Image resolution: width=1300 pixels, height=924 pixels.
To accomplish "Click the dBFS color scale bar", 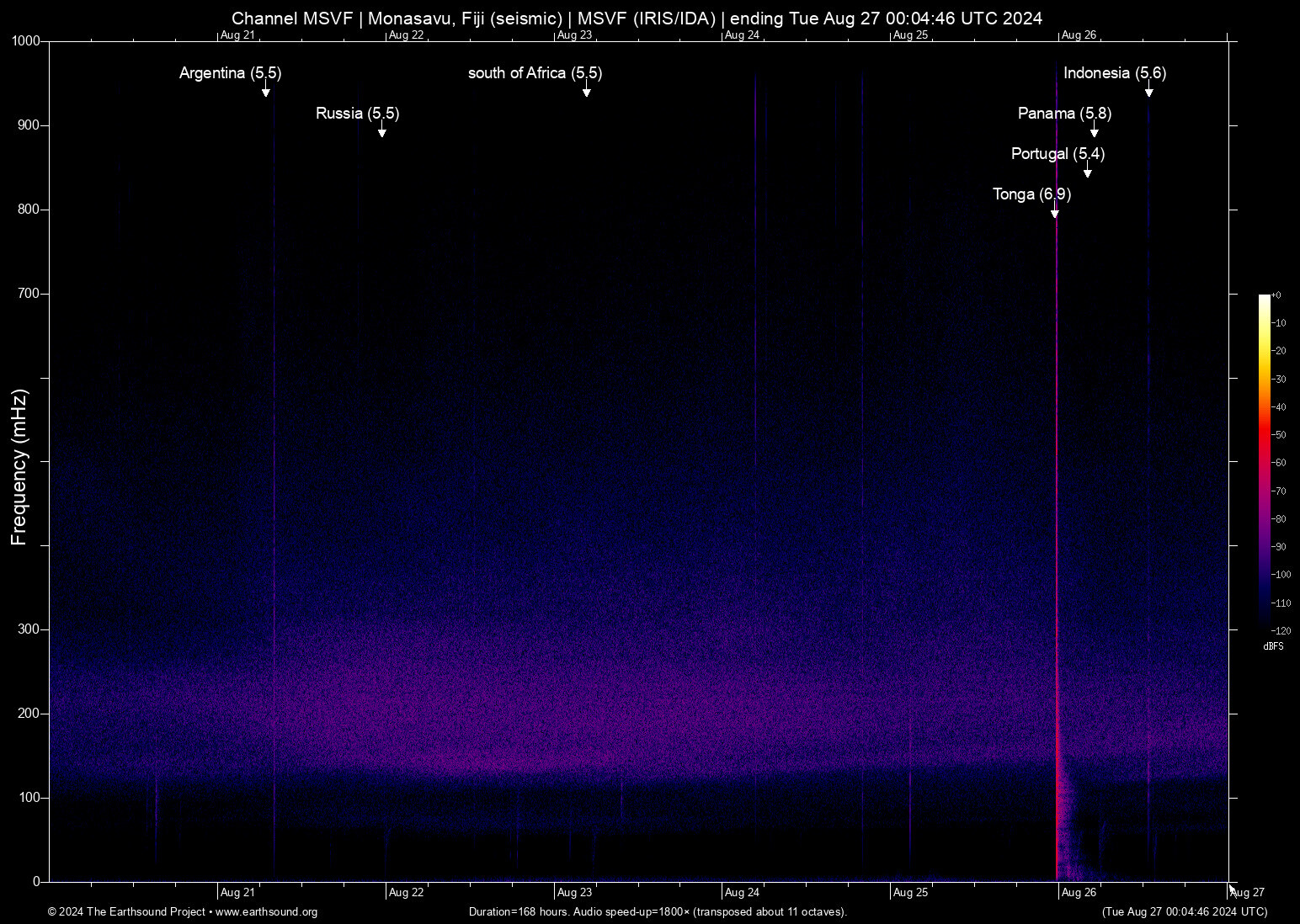I will click(1264, 462).
